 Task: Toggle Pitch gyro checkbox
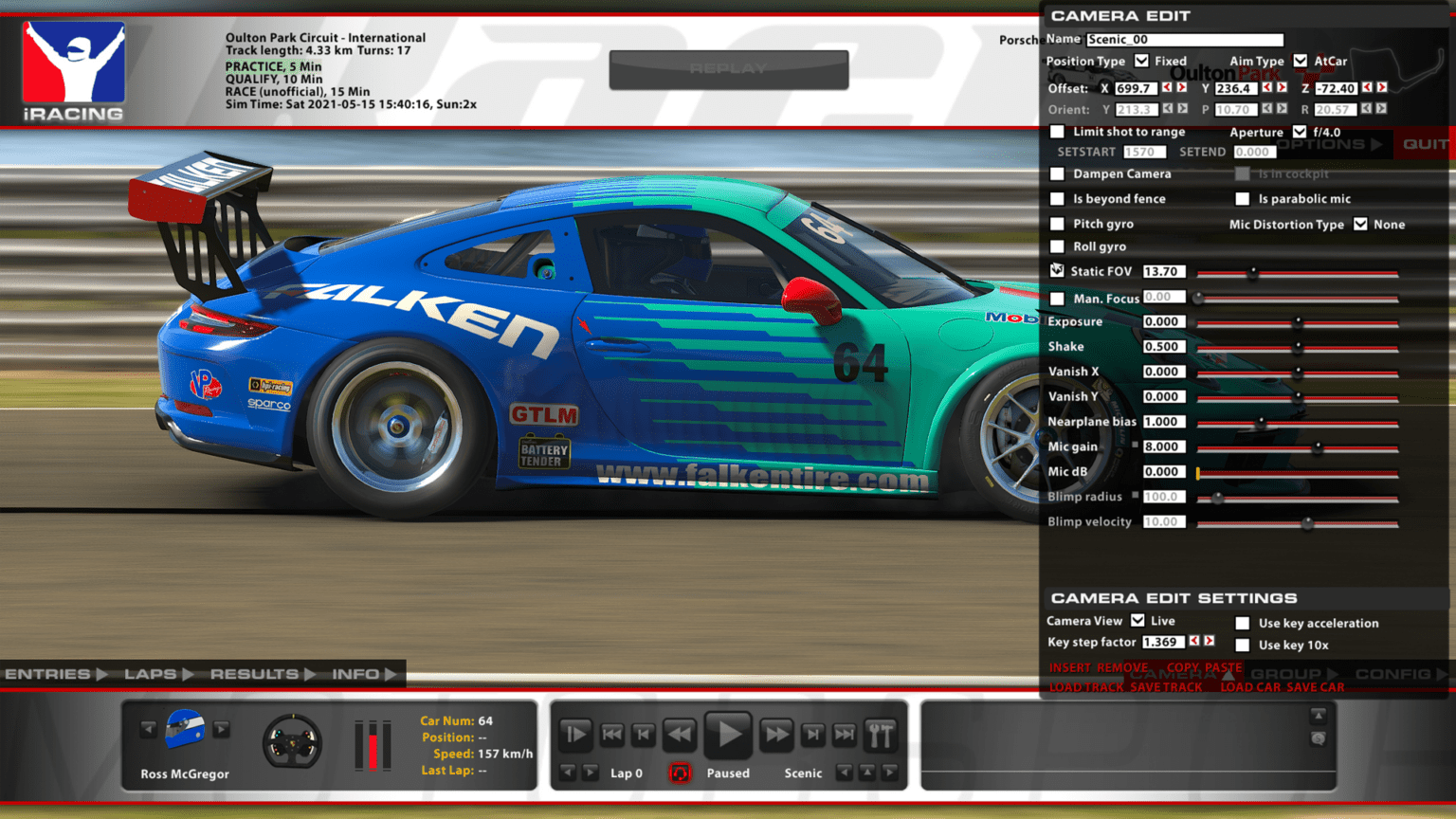point(1057,224)
